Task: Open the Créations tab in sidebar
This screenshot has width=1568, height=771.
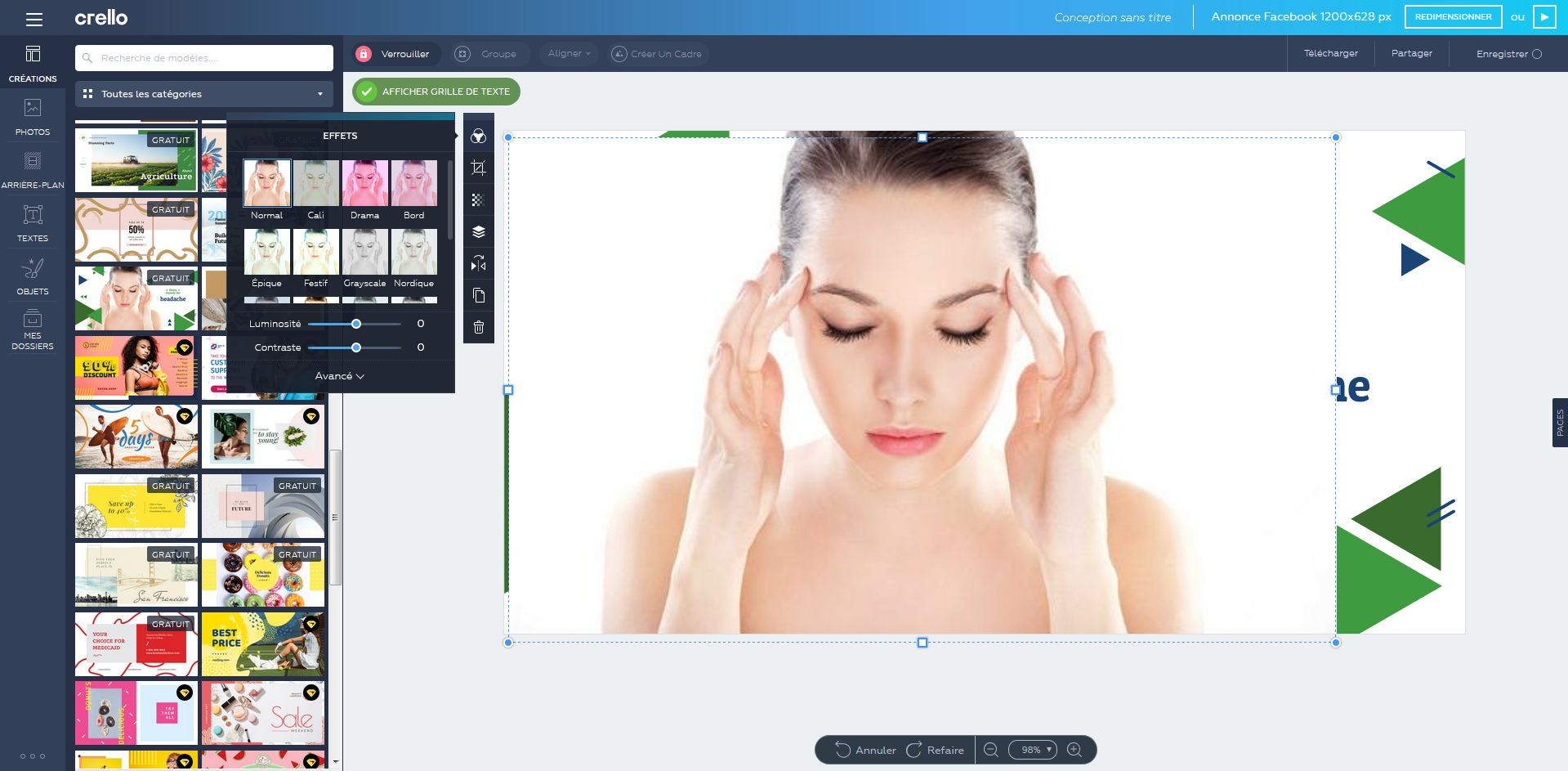Action: tap(33, 64)
